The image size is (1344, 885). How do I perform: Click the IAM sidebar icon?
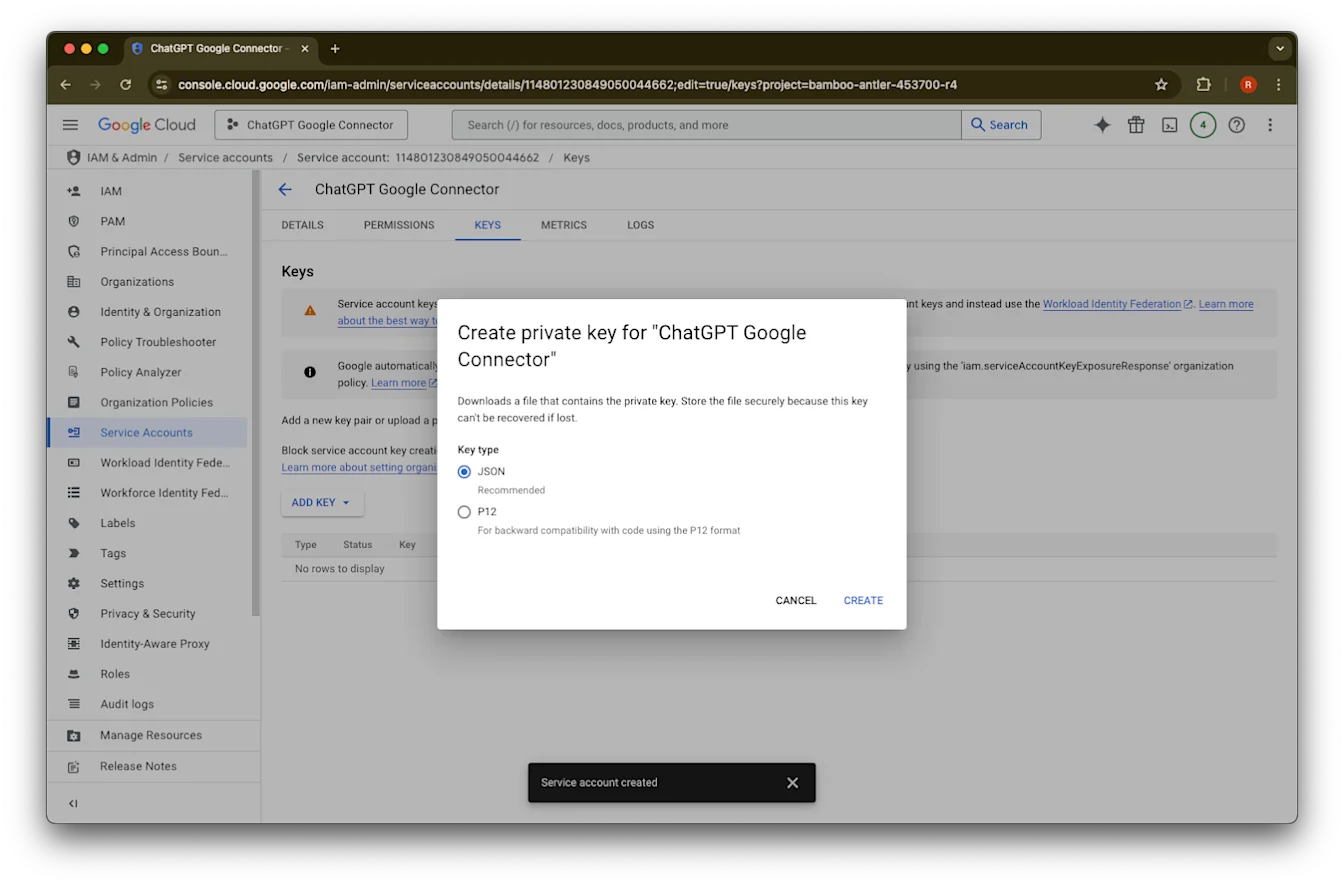coord(73,191)
